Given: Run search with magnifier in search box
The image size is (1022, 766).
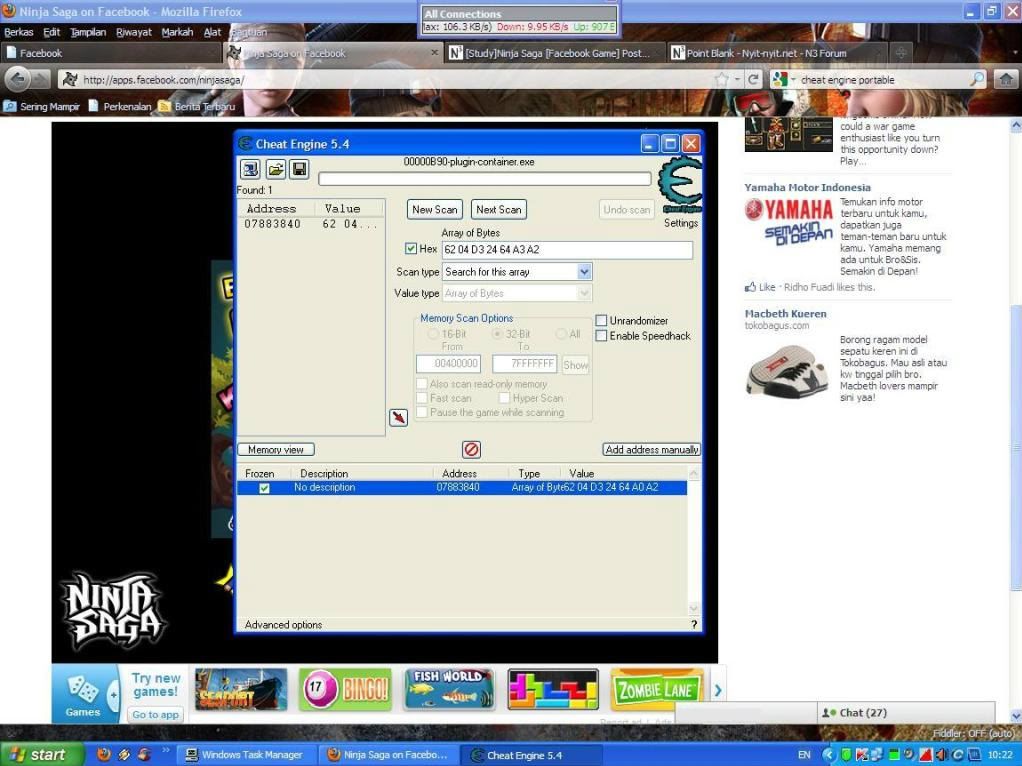Looking at the screenshot, I should pos(976,80).
